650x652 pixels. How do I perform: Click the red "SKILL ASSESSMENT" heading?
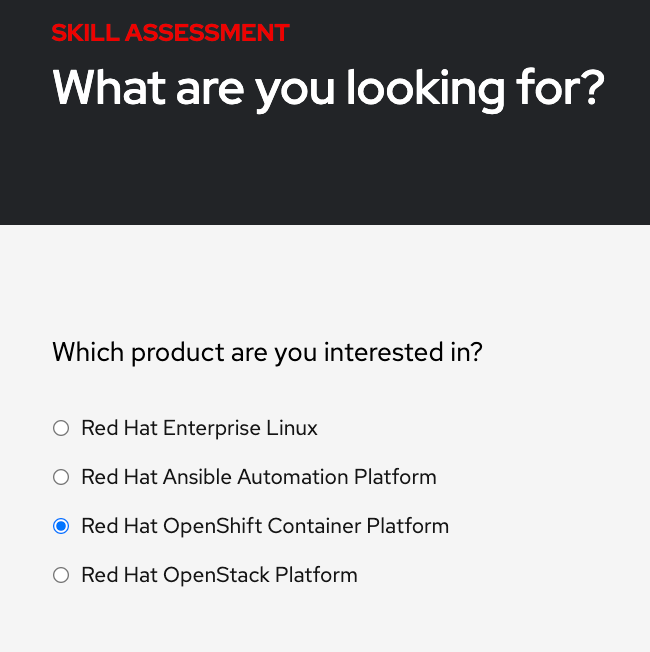(x=170, y=33)
